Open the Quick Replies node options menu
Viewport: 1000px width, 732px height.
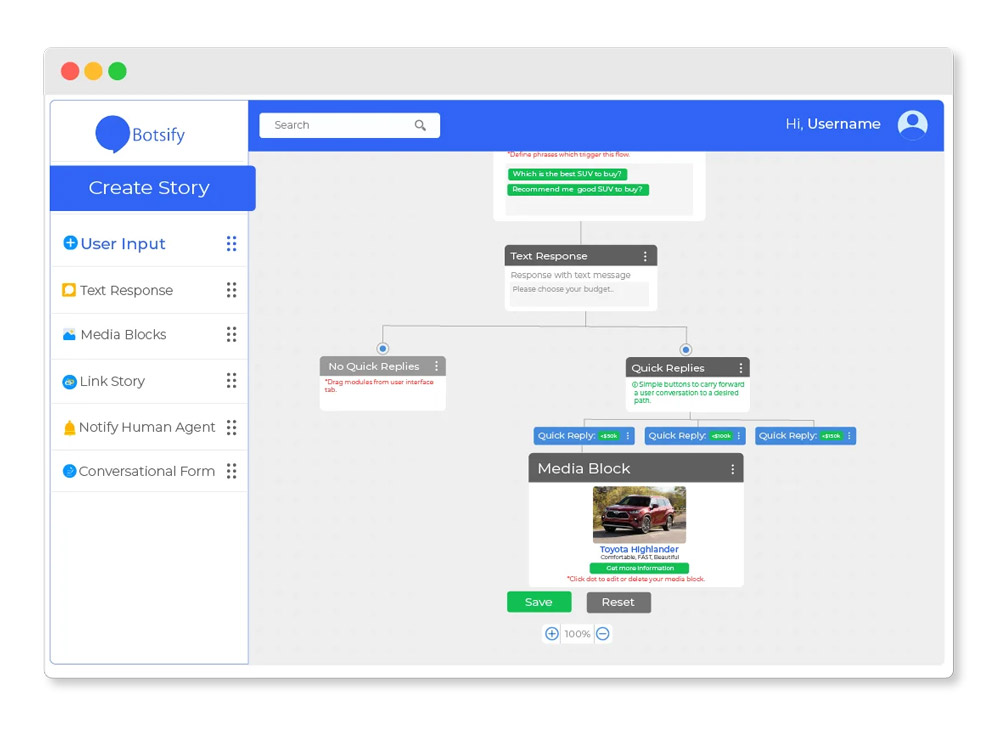point(739,367)
